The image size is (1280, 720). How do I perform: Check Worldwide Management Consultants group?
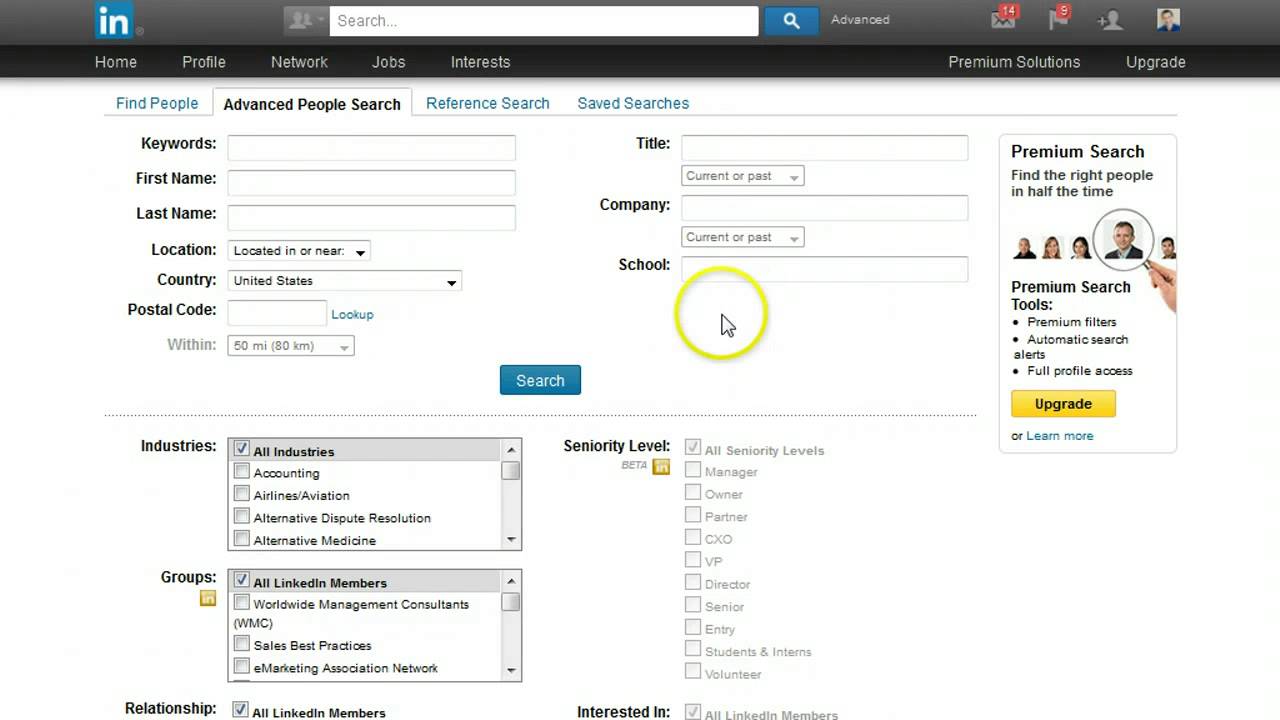pyautogui.click(x=241, y=603)
